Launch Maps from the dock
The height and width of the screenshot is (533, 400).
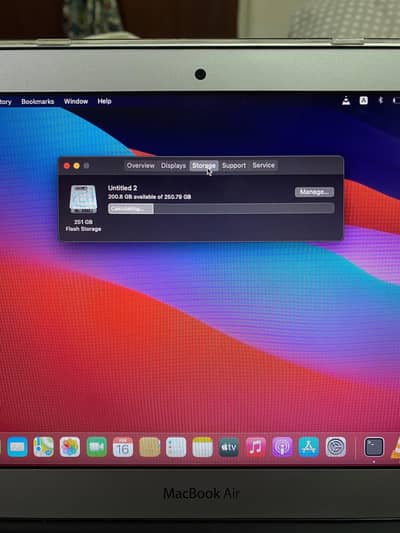[44, 447]
